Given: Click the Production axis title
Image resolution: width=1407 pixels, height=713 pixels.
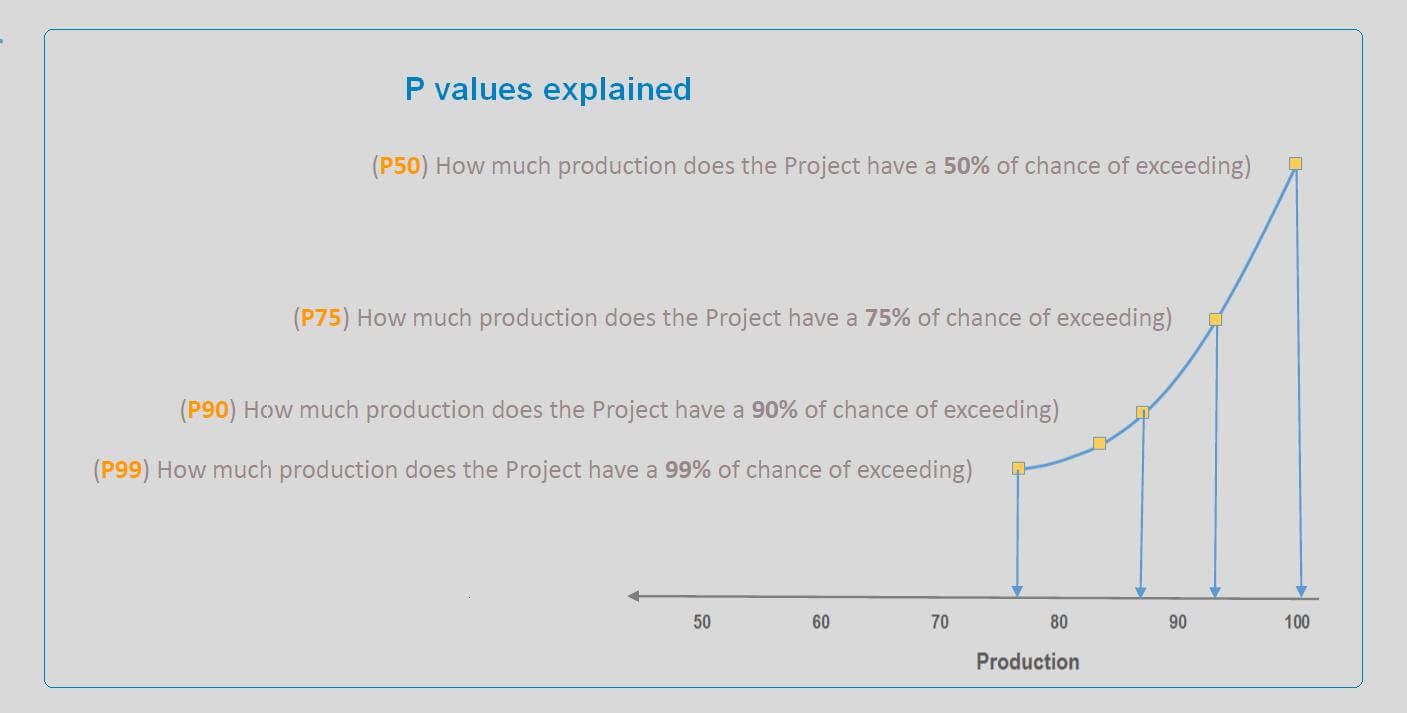Looking at the screenshot, I should point(1028,661).
